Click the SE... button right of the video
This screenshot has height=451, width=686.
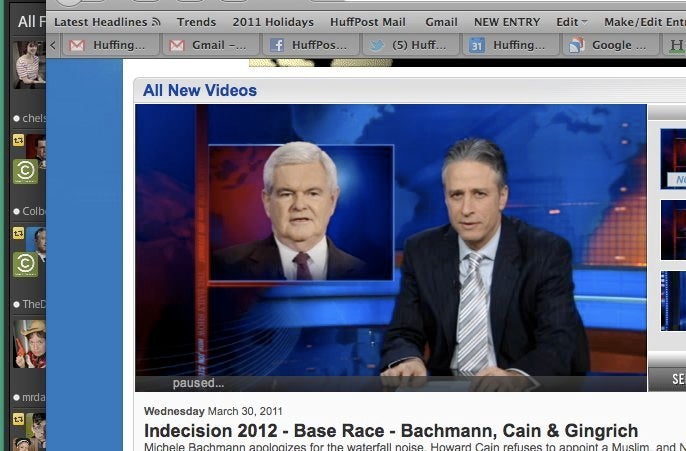[667, 379]
